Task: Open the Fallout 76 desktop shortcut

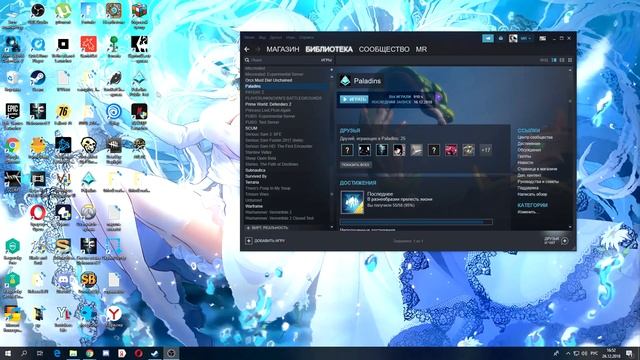Action: point(63,114)
